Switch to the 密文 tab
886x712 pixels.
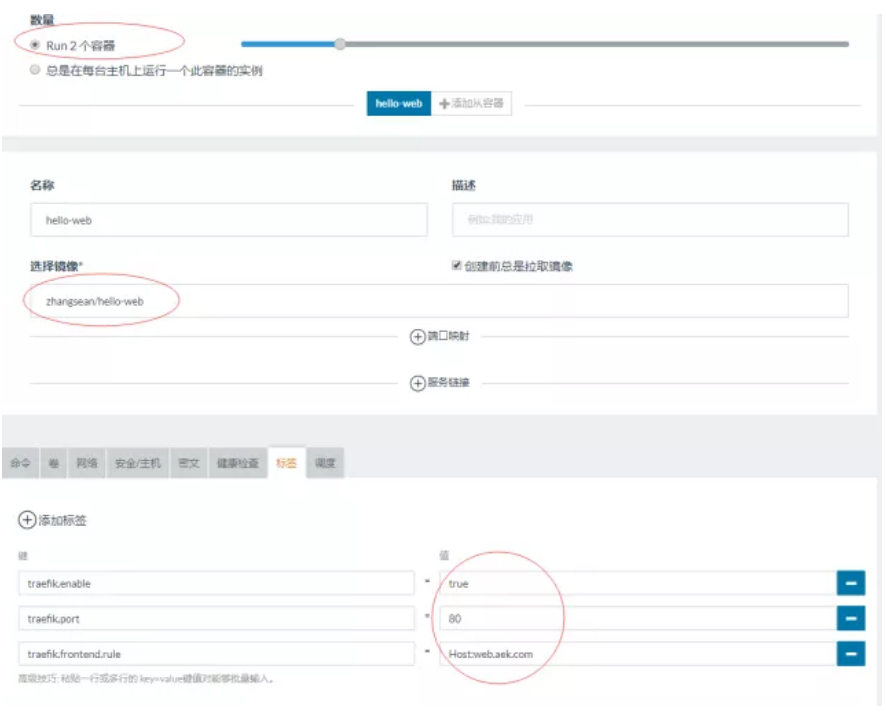click(x=189, y=463)
